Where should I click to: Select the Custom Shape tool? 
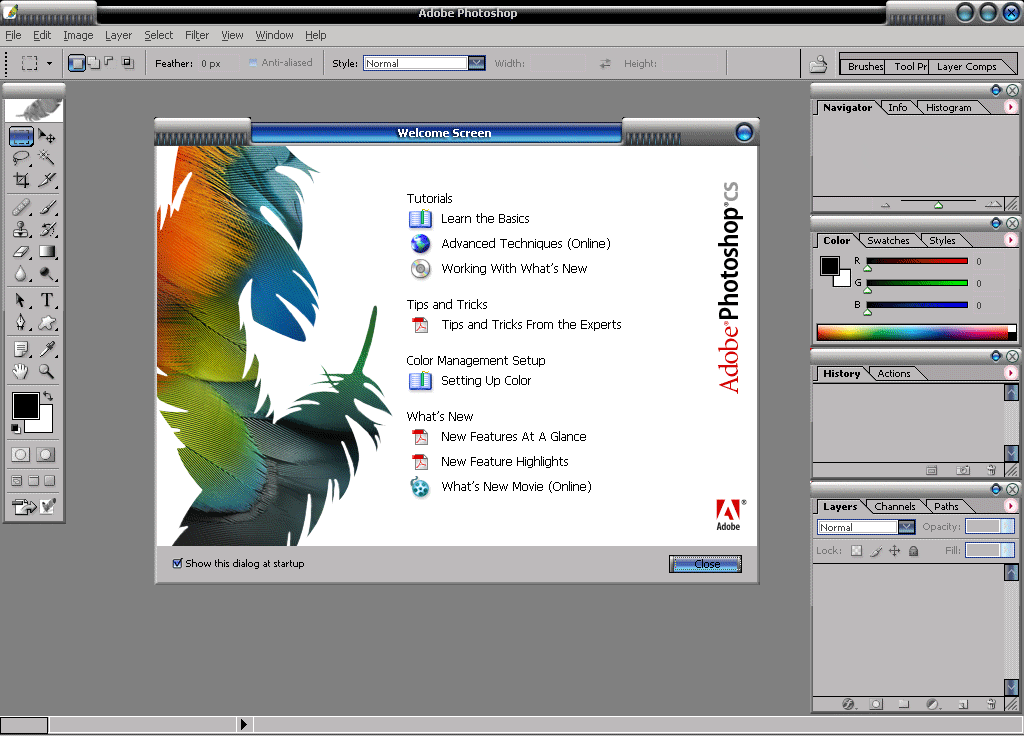(x=46, y=323)
